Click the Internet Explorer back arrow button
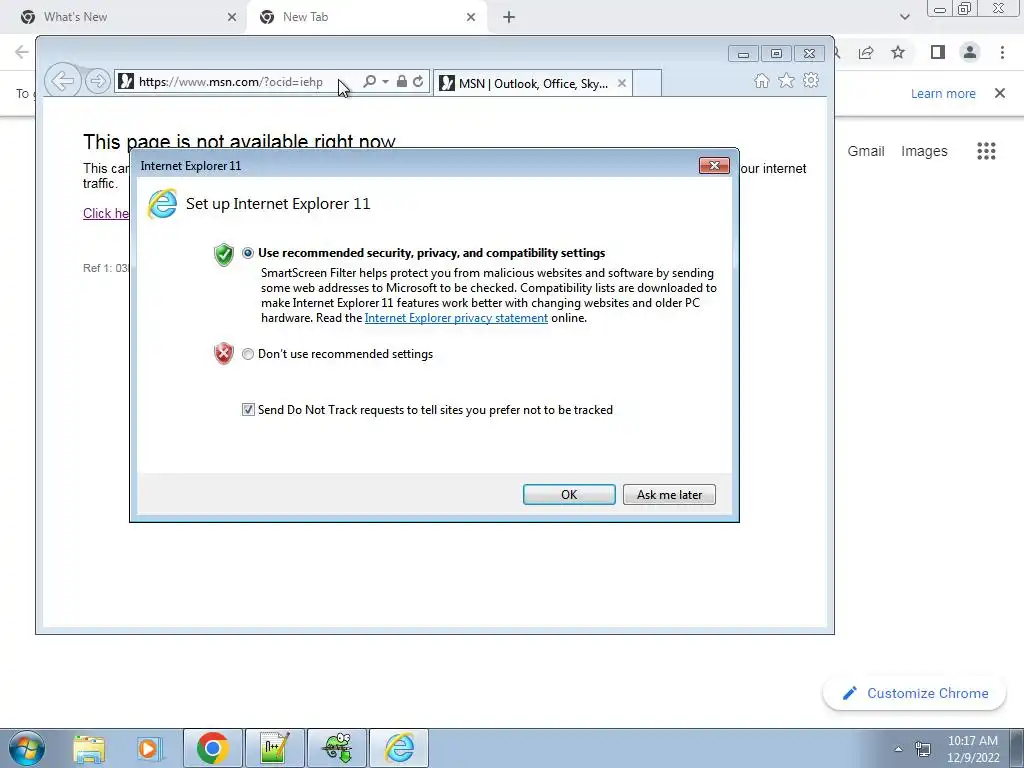 click(x=63, y=81)
